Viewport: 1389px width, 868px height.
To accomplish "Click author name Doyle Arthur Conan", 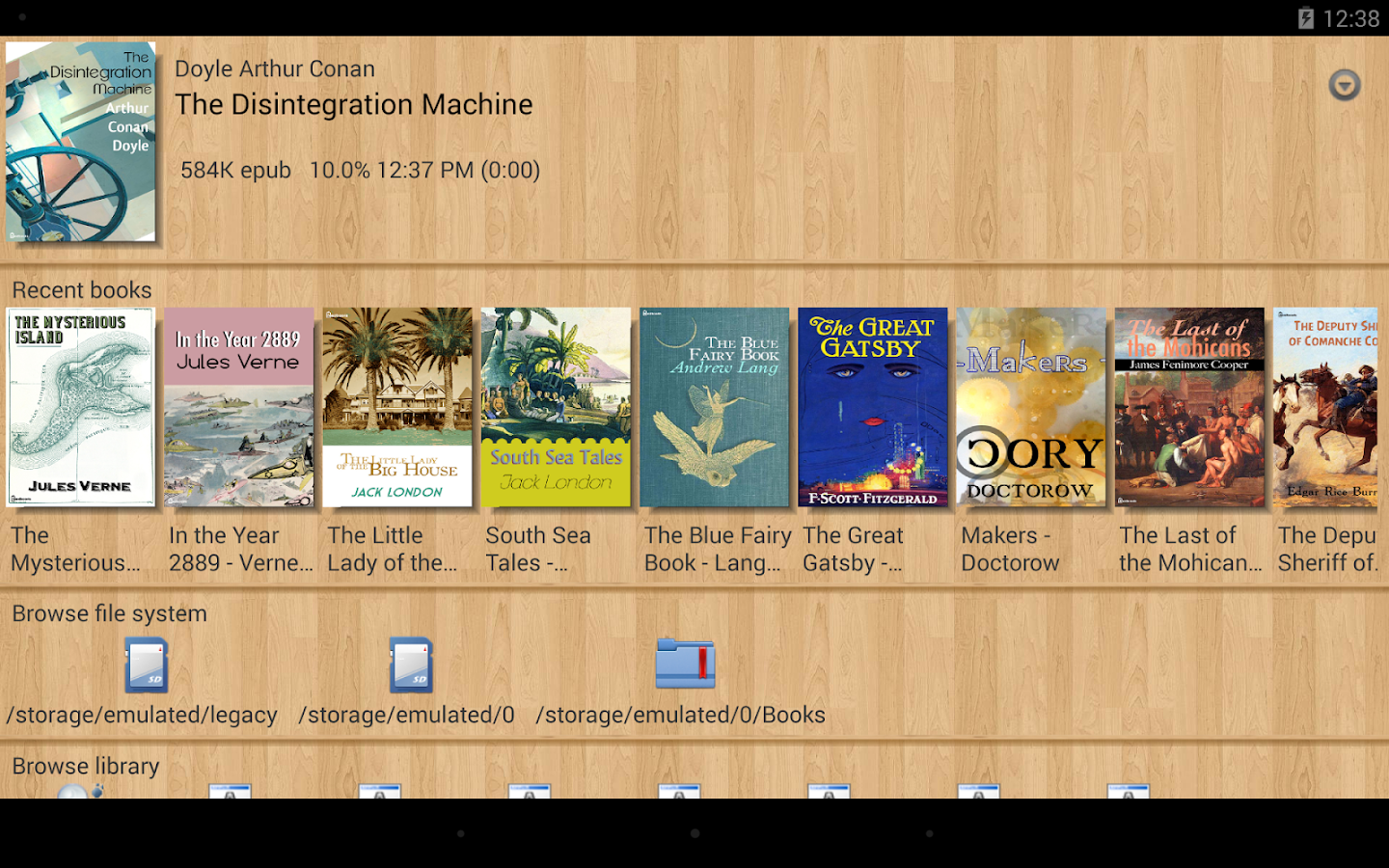I will pos(275,69).
